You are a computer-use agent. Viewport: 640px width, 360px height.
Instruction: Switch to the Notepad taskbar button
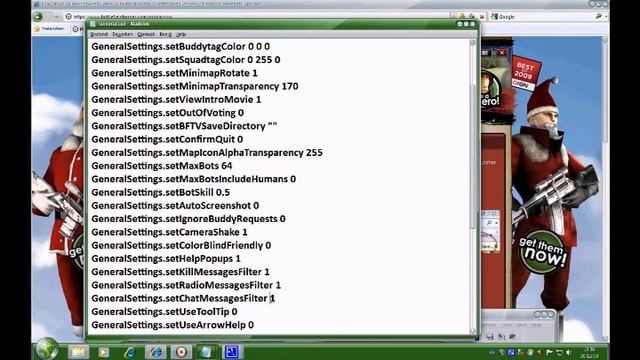pos(207,351)
